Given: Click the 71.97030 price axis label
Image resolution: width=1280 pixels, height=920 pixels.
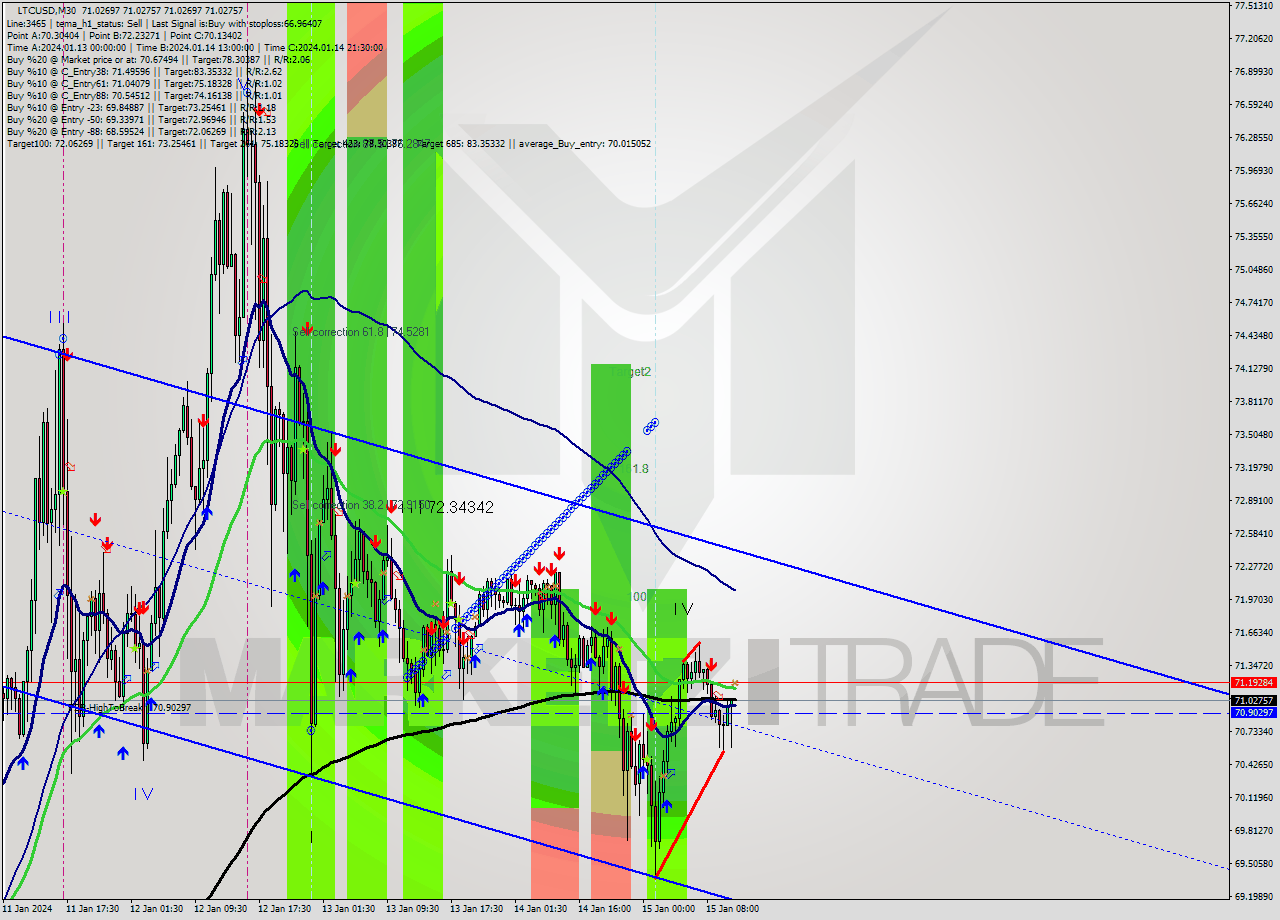Looking at the screenshot, I should (x=1254, y=599).
